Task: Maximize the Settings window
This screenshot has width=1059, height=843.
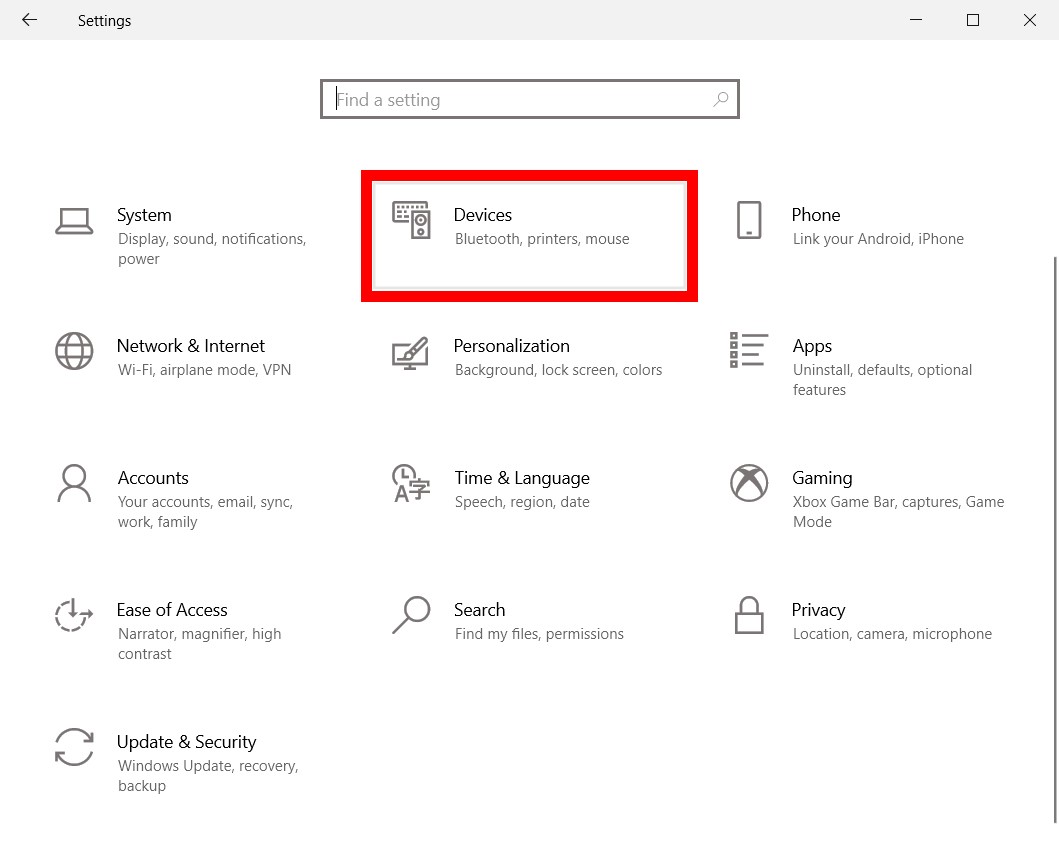Action: tap(972, 20)
